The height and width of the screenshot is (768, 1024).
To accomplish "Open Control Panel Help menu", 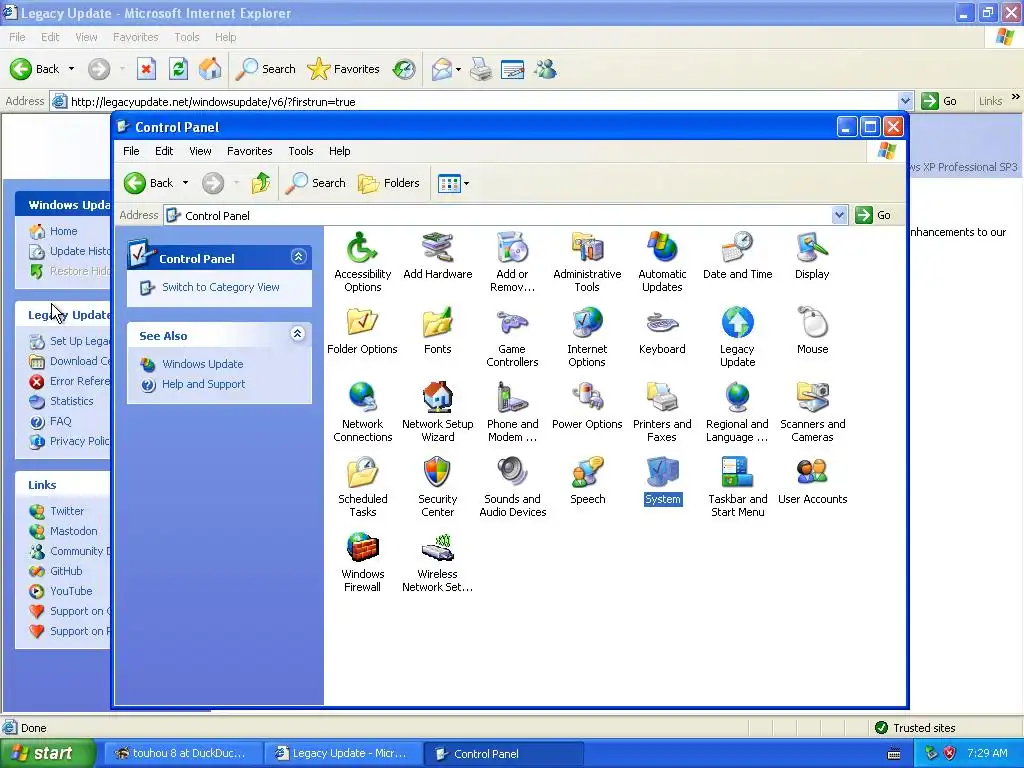I will [339, 151].
